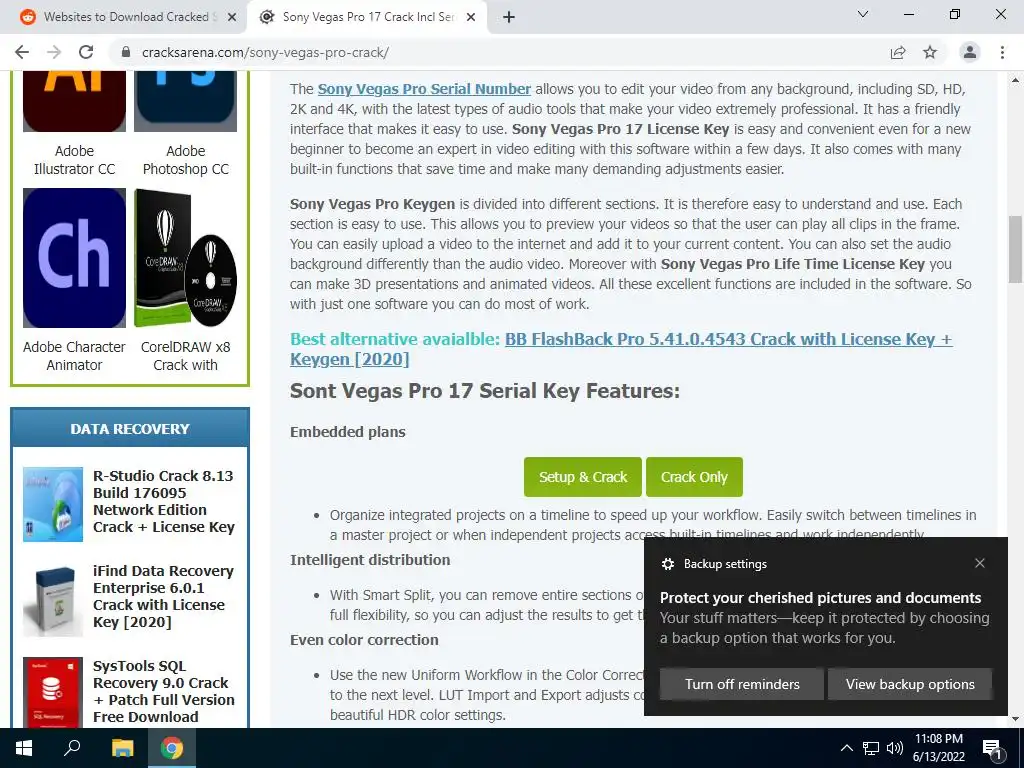Click the 'Even color correction' subheading
The width and height of the screenshot is (1024, 768).
364,639
